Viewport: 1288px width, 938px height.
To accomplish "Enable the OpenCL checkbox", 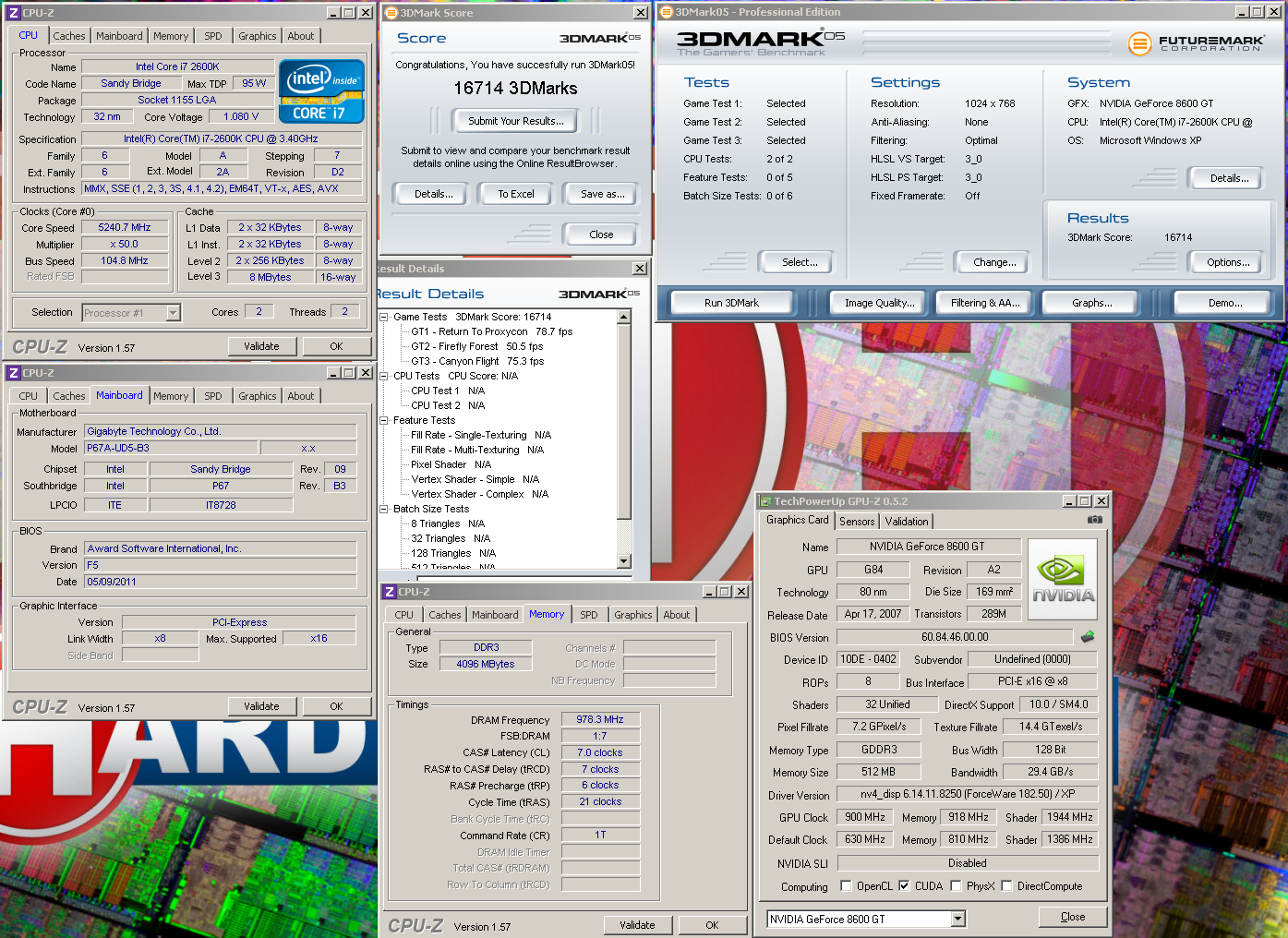I will coord(846,885).
